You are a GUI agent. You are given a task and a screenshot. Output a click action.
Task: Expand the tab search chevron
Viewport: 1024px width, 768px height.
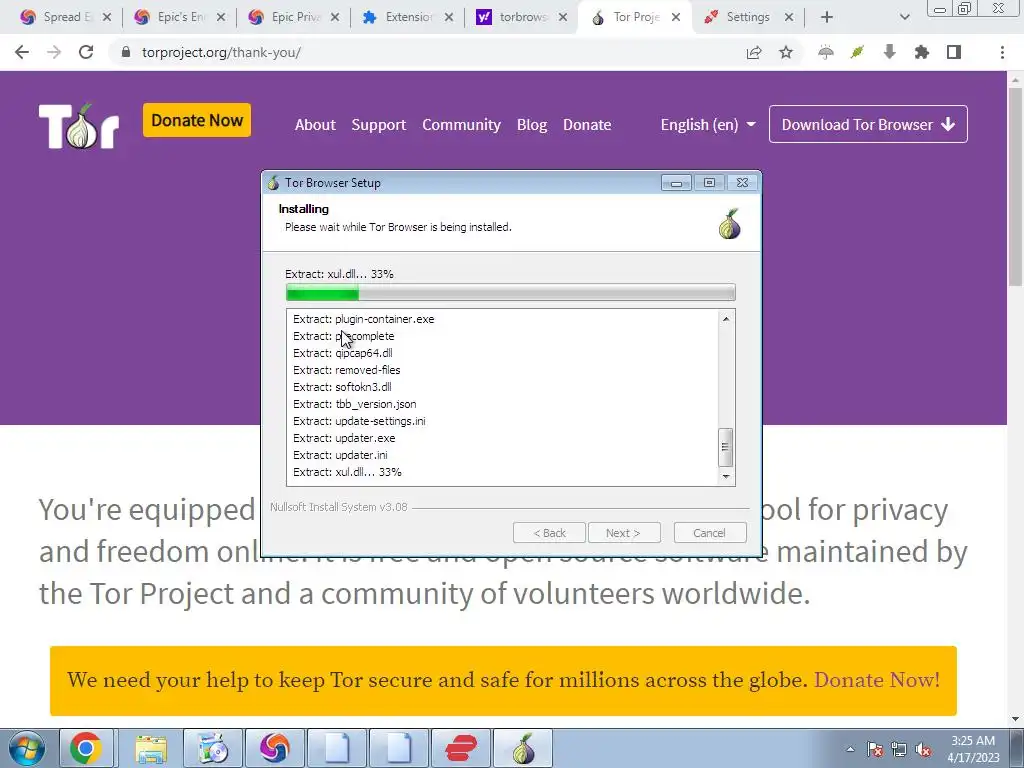click(904, 17)
